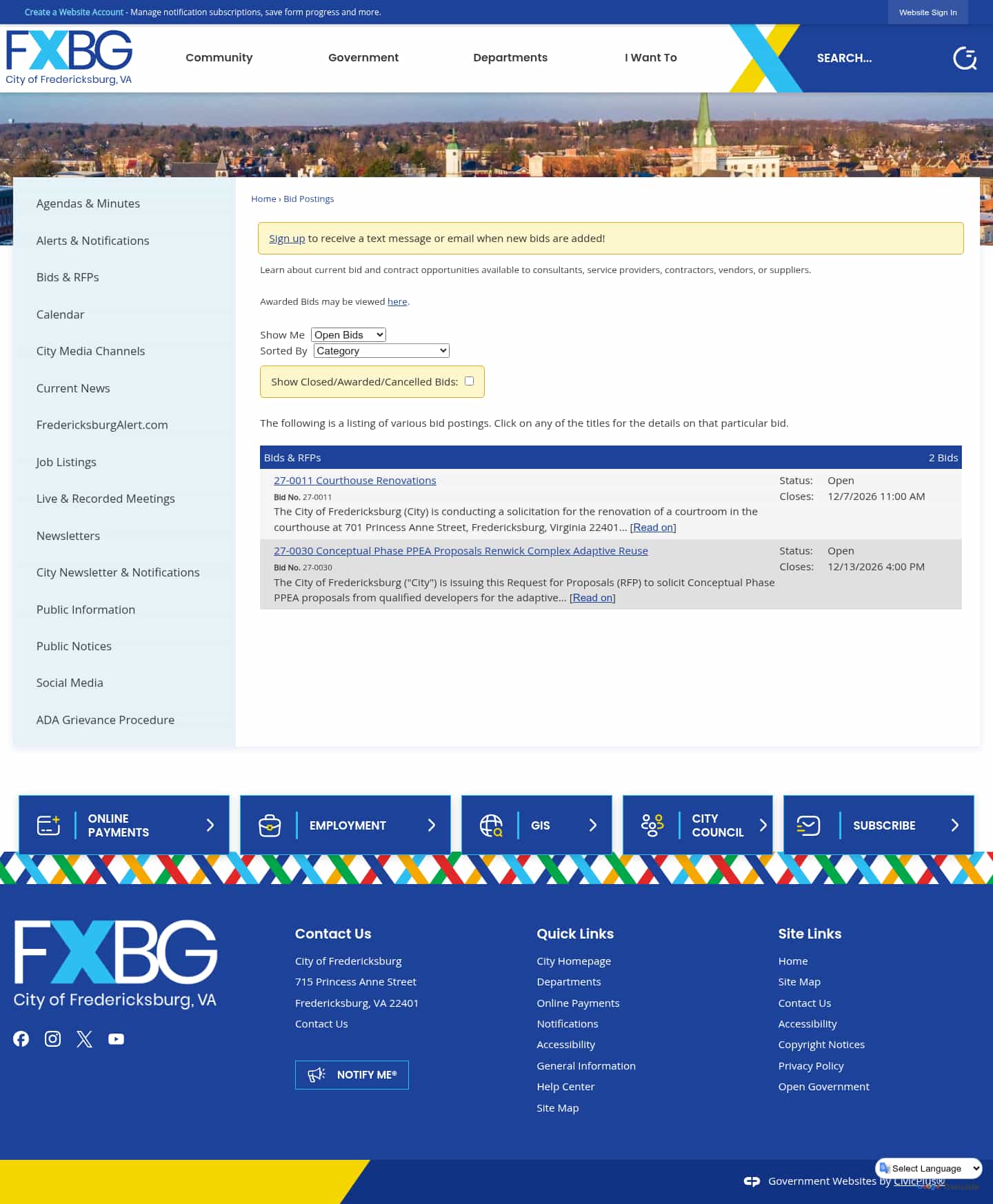
Task: Toggle Show Closed/Awarded/Cancelled Bids checkbox
Action: click(470, 381)
